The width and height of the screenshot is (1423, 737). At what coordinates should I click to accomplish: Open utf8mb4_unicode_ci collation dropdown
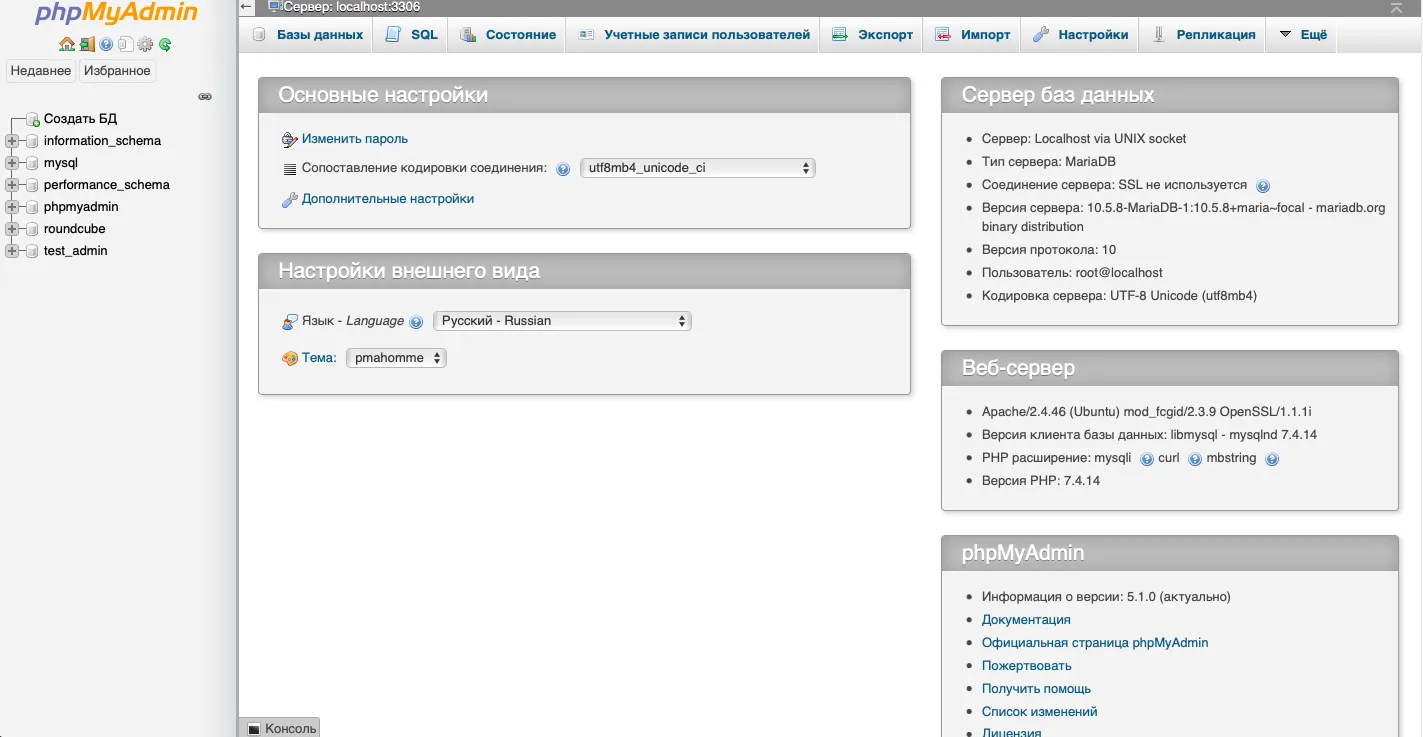click(698, 168)
